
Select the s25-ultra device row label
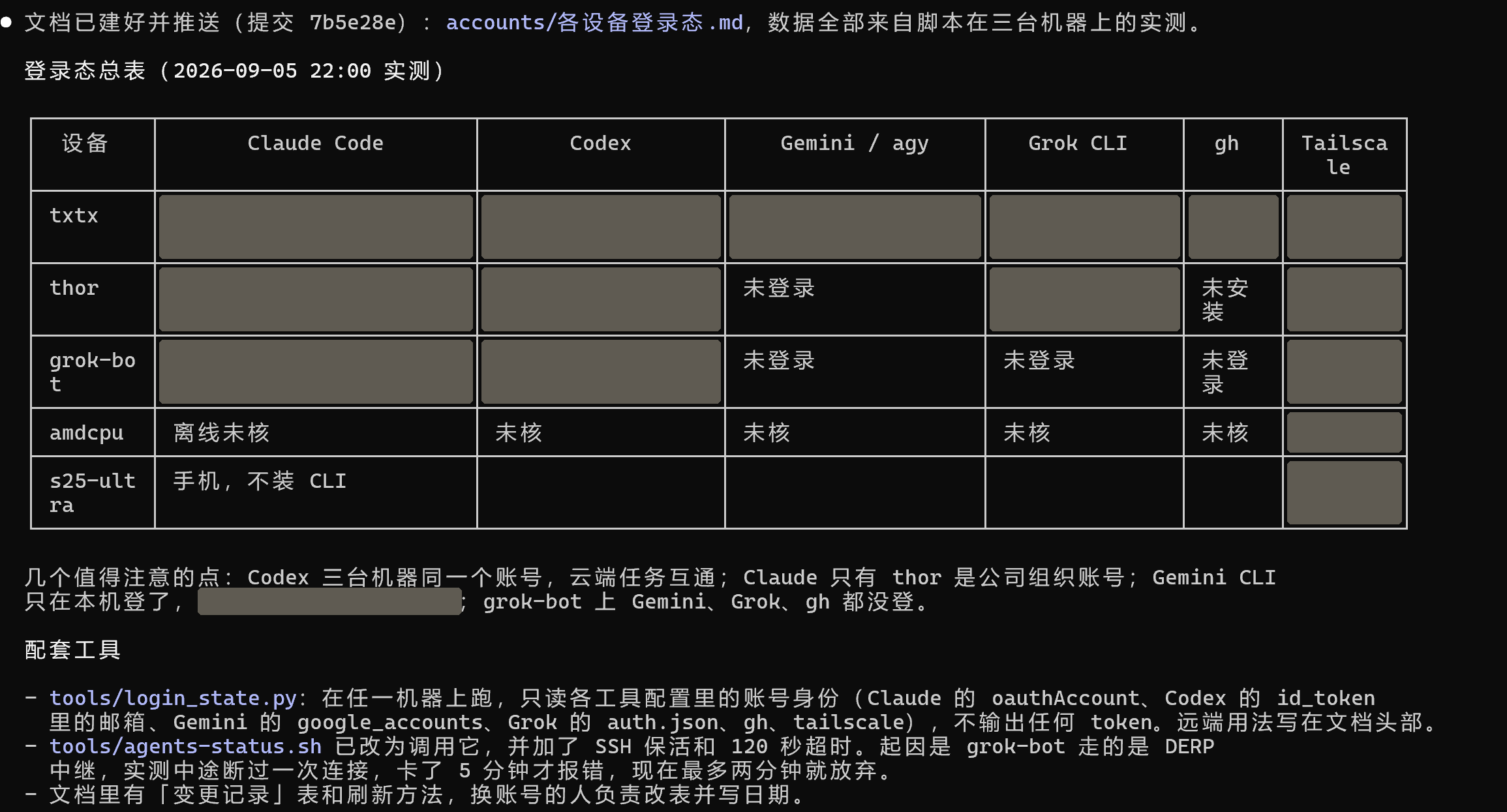(92, 493)
